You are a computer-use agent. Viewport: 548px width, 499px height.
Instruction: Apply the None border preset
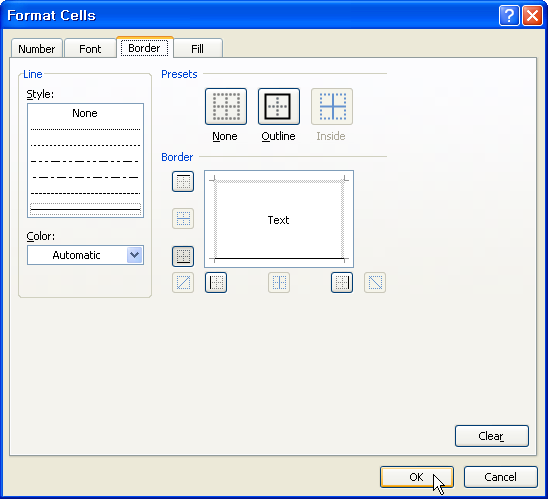click(x=226, y=106)
